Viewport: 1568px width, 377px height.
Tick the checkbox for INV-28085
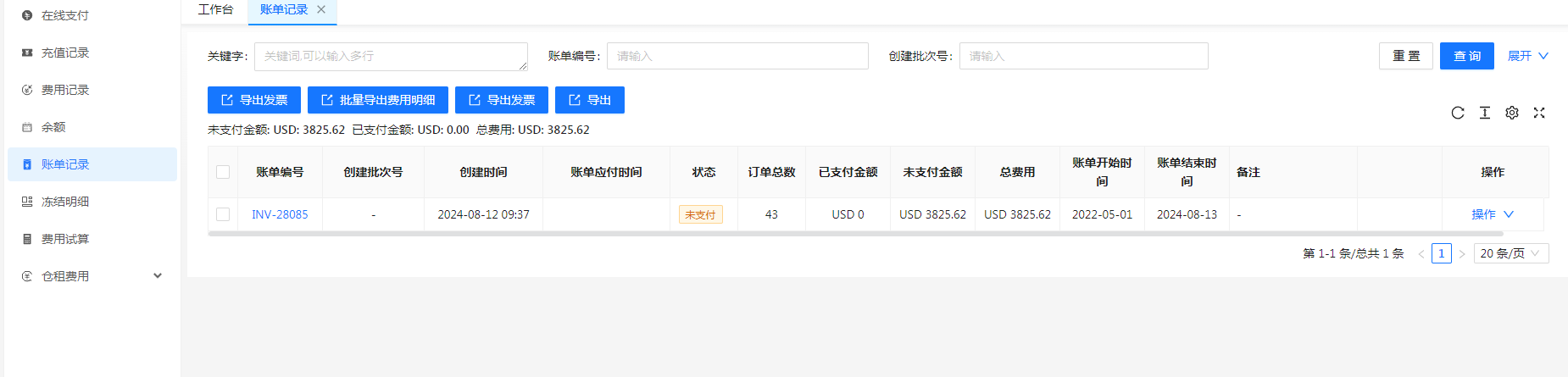click(x=223, y=214)
